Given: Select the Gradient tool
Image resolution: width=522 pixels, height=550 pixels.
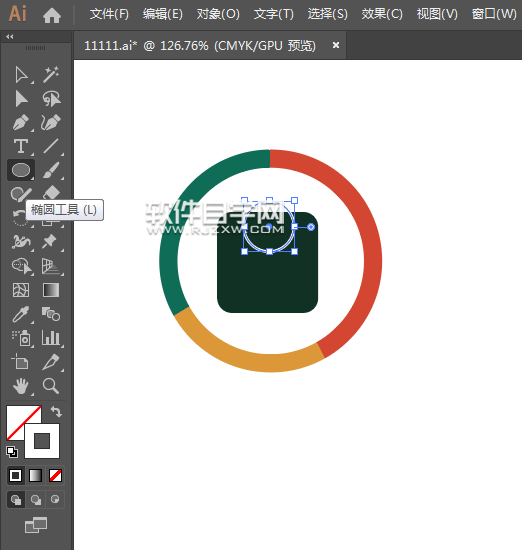Looking at the screenshot, I should [x=51, y=290].
